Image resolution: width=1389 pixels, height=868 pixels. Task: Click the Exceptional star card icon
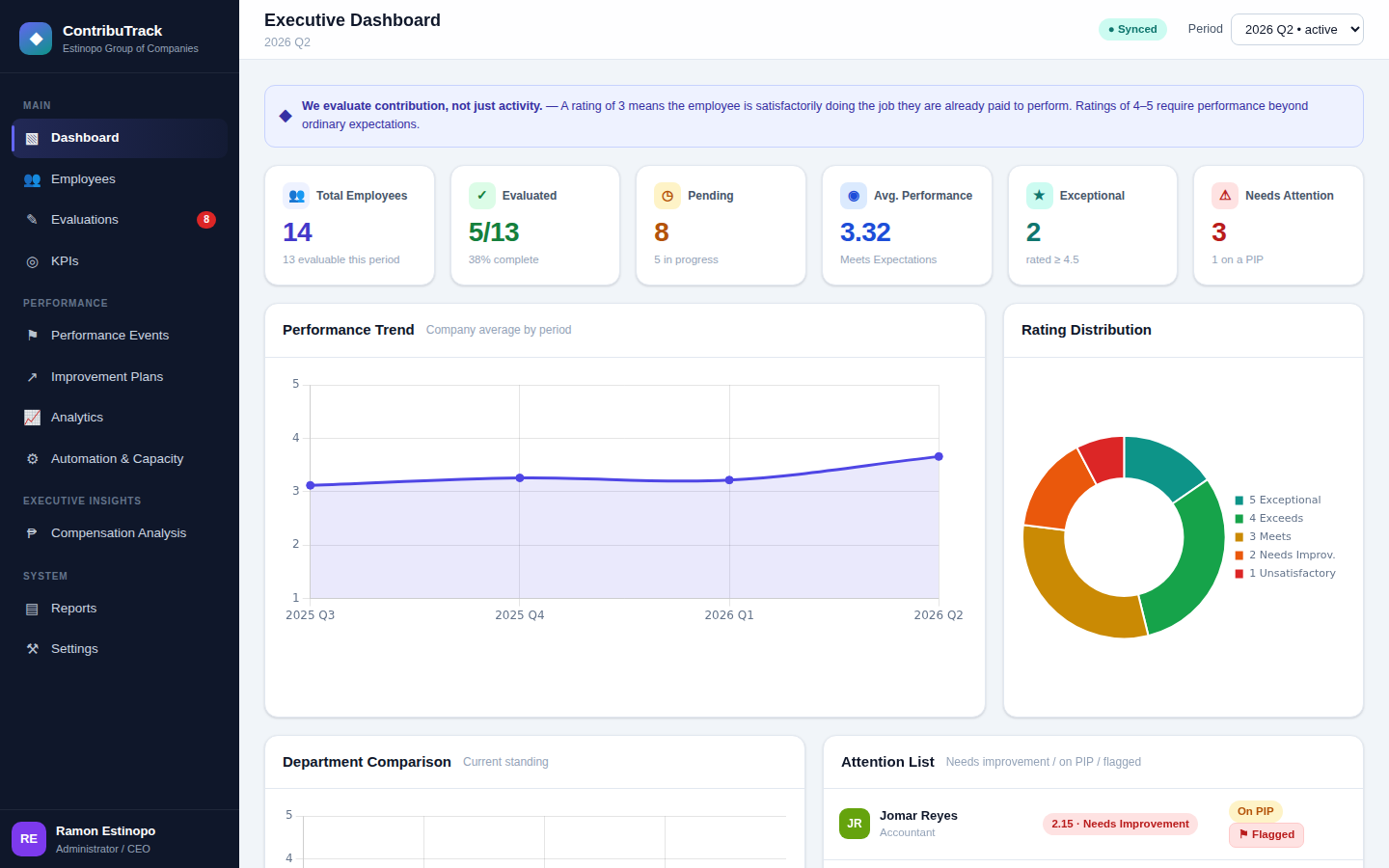pos(1040,196)
